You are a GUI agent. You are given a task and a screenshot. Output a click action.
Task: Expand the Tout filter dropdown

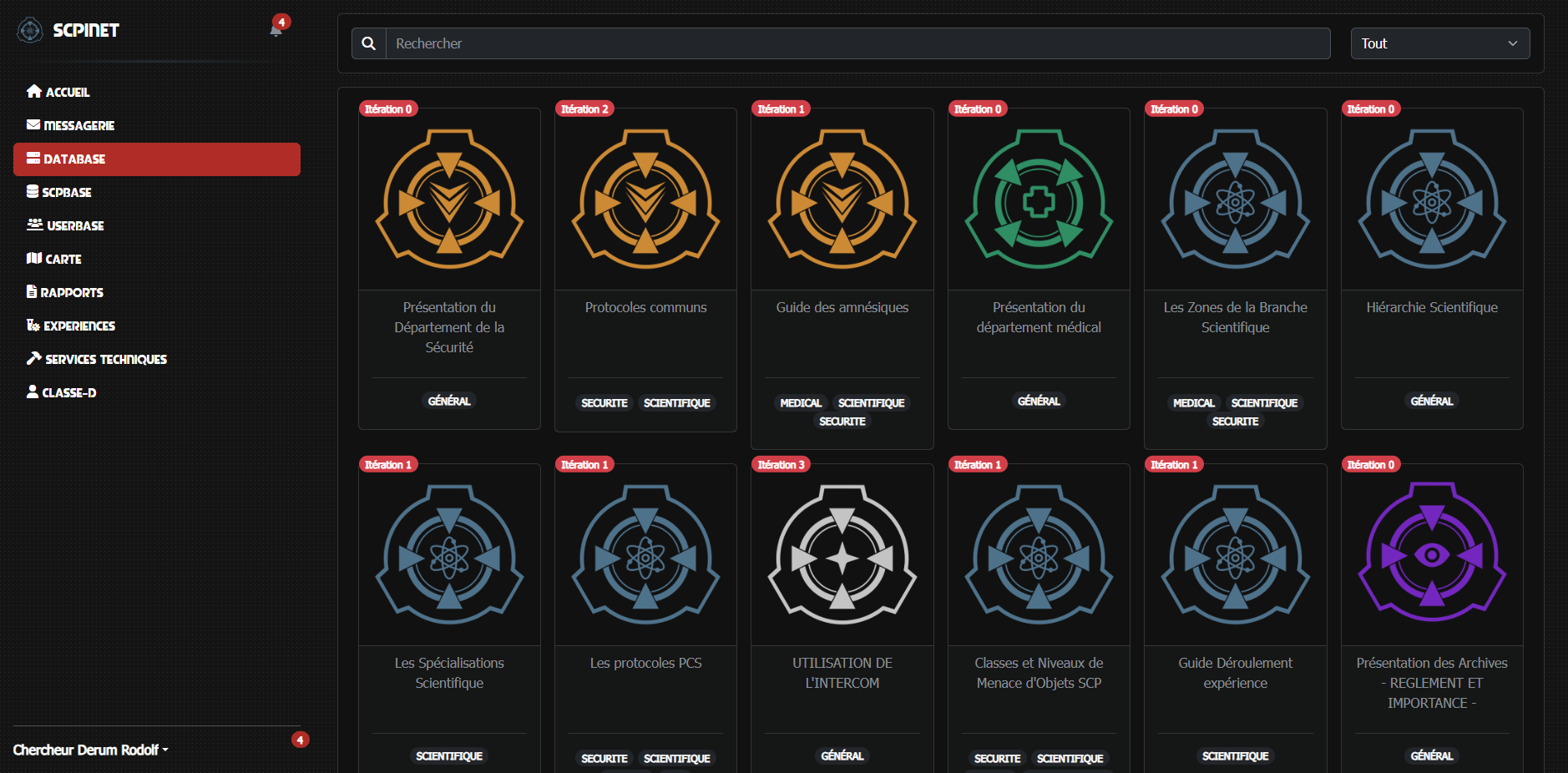1440,43
